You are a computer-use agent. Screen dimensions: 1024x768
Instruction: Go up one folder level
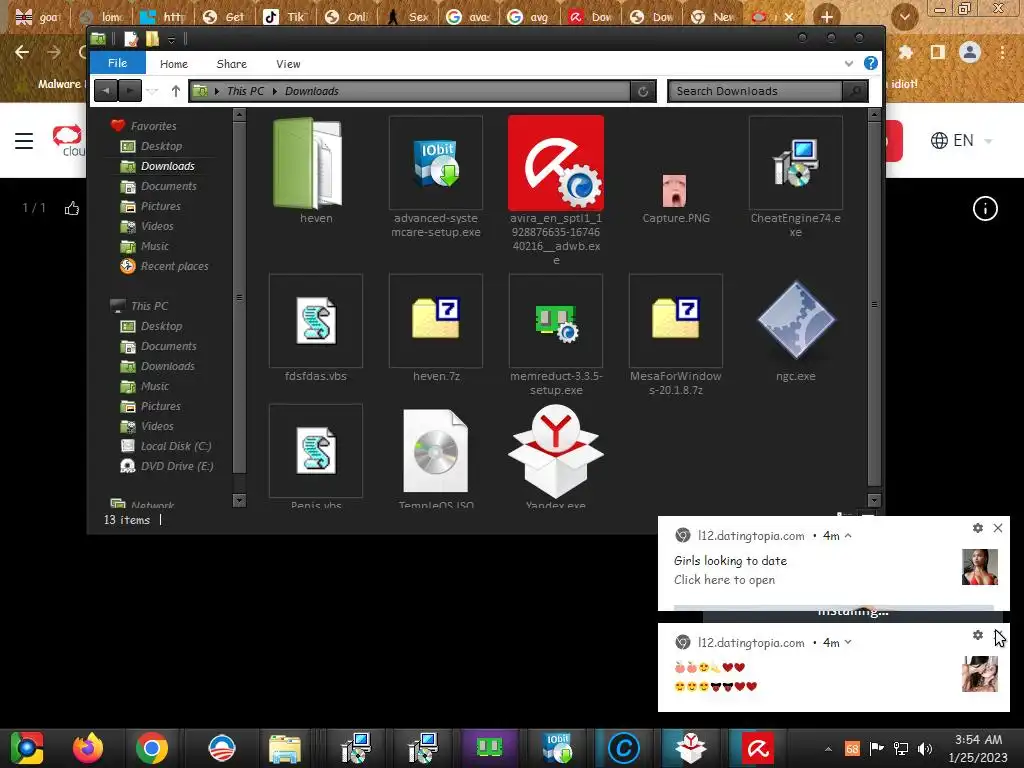[176, 91]
